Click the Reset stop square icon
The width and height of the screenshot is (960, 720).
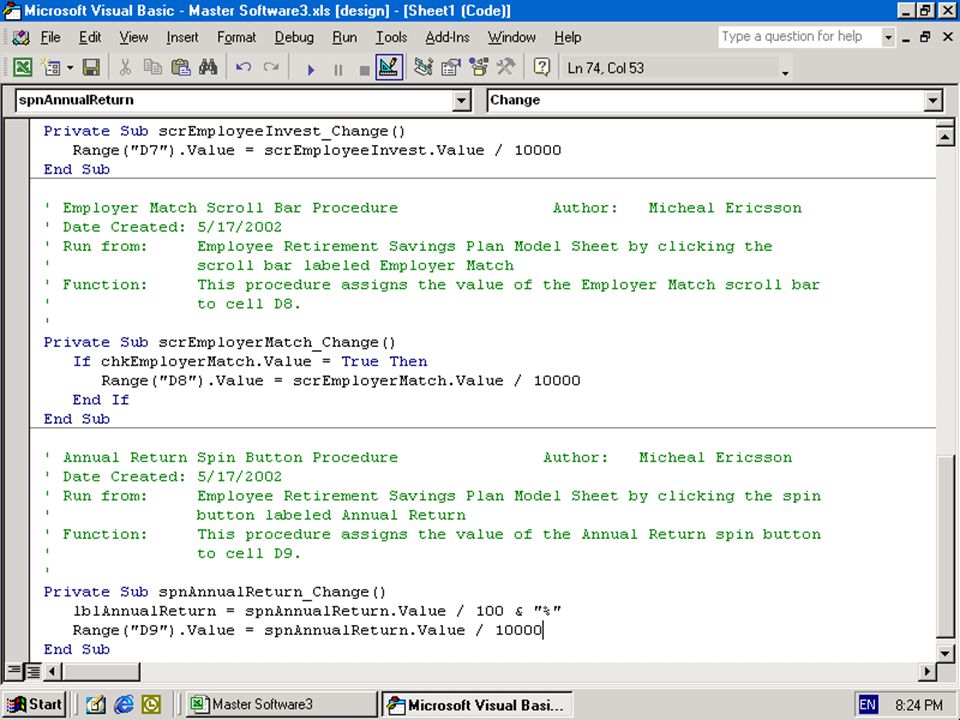pos(364,69)
